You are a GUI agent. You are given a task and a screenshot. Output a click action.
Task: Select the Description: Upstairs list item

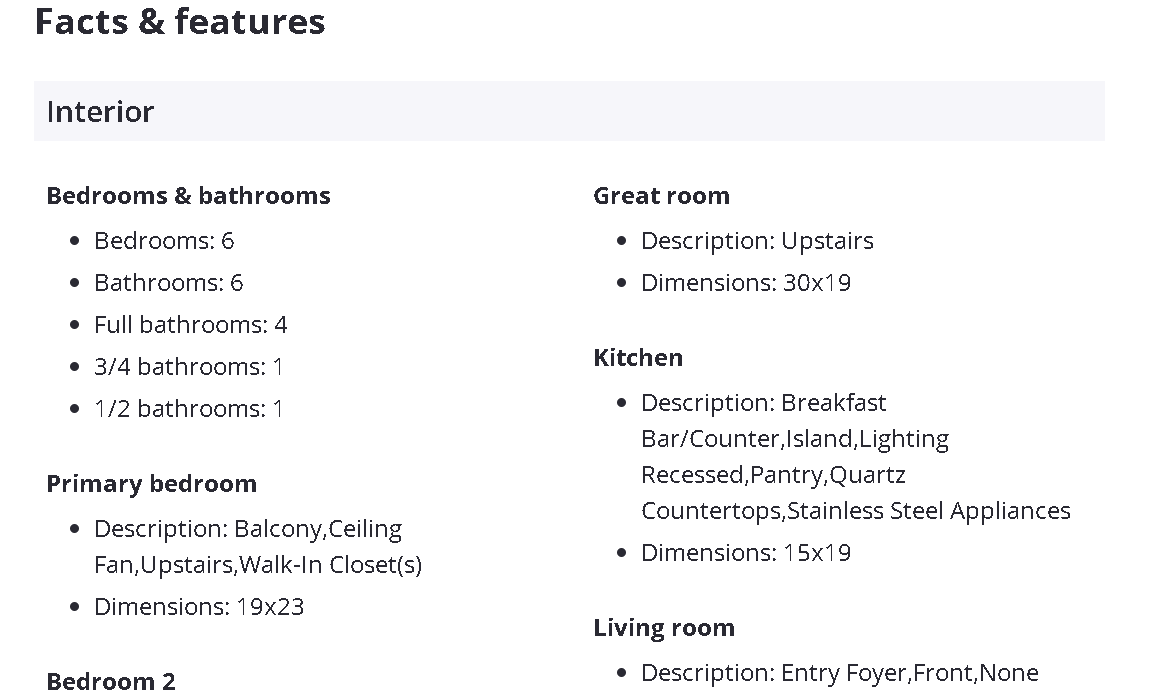point(757,241)
